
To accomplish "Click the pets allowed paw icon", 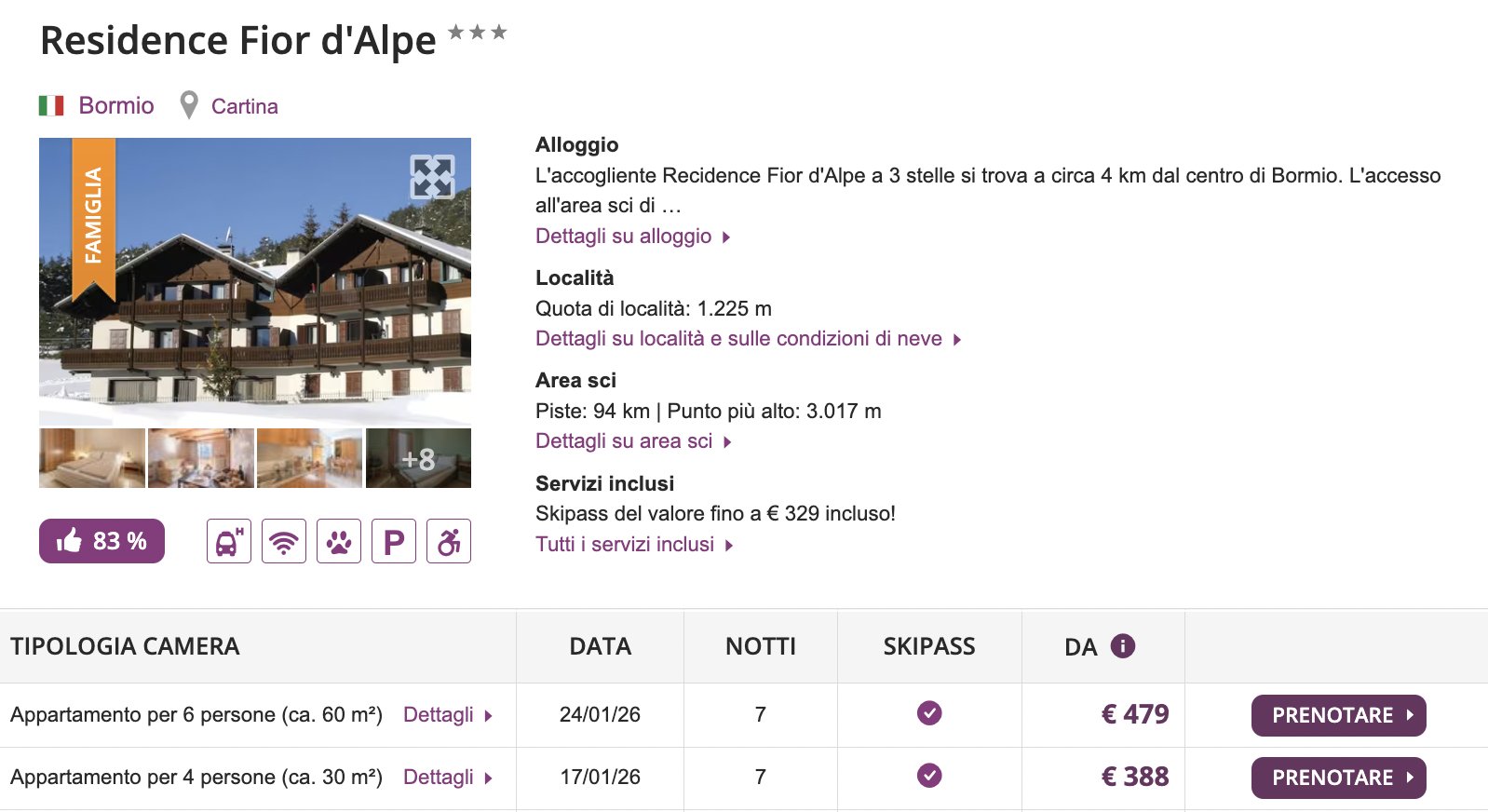I will pyautogui.click(x=339, y=541).
